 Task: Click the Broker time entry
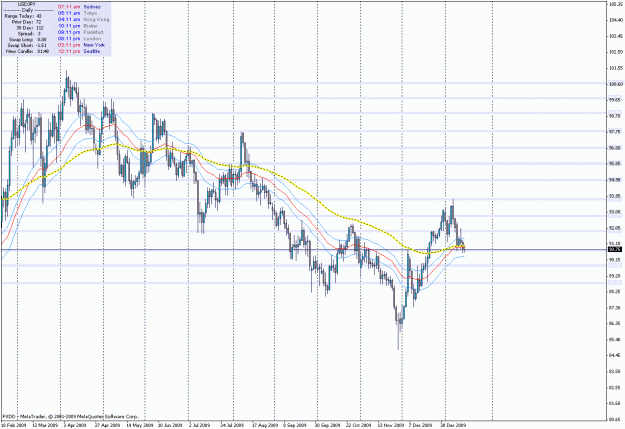pos(78,26)
